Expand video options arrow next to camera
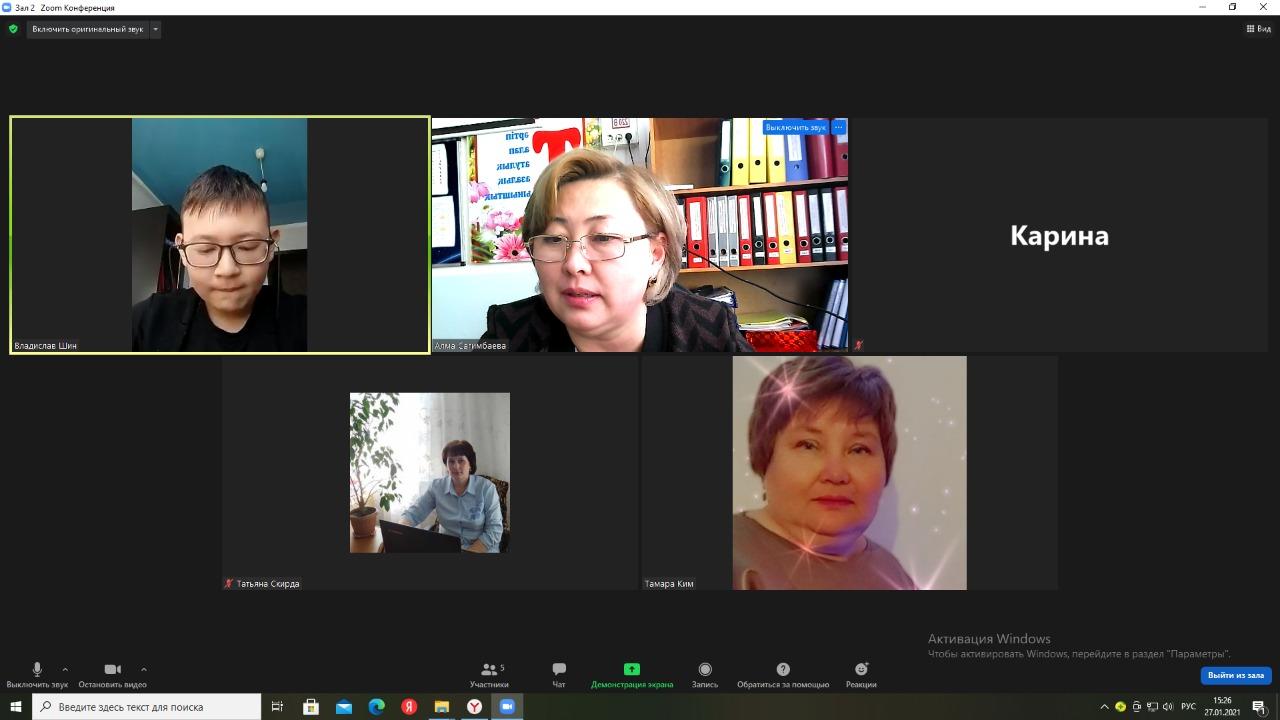 click(x=144, y=669)
